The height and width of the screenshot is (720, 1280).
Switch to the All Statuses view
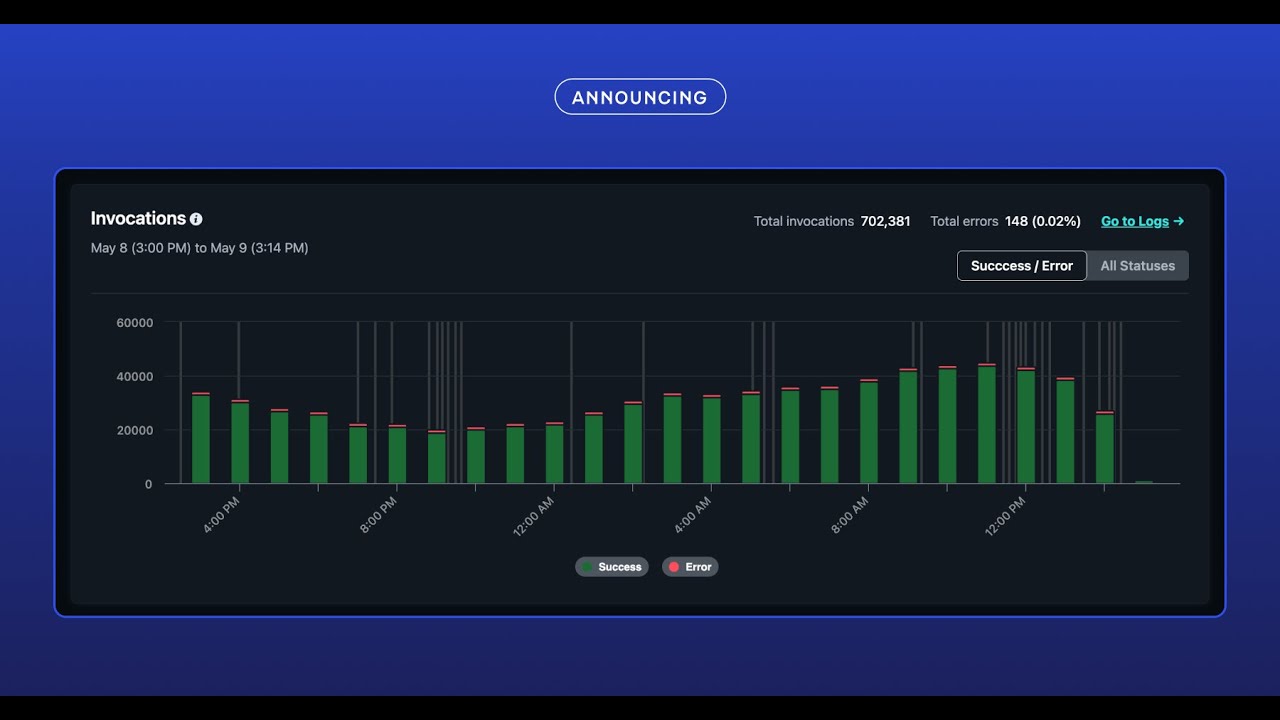click(1138, 266)
